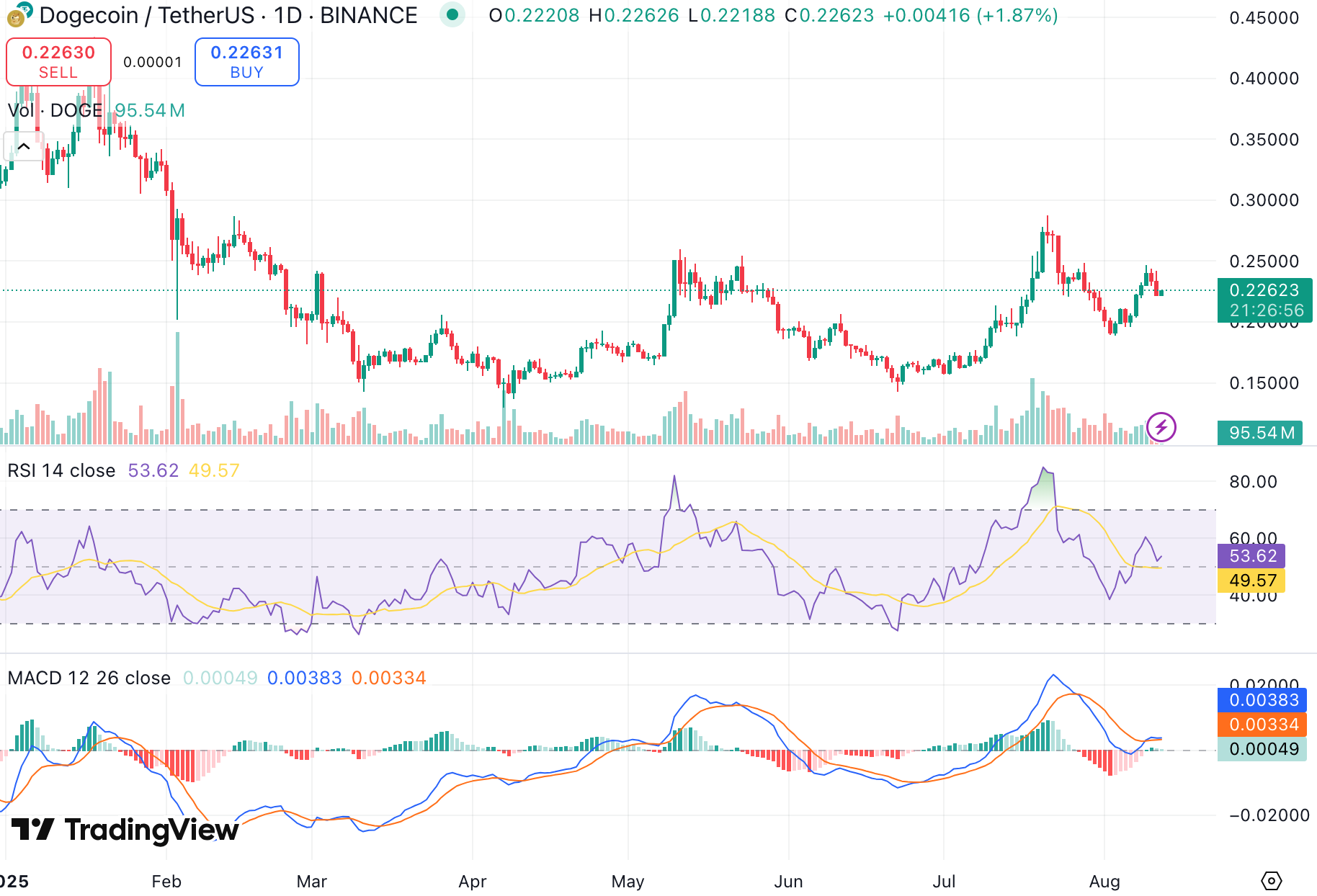Open the purple lightning bolt icon
Screen dimensions: 1317x896
[x=1161, y=427]
